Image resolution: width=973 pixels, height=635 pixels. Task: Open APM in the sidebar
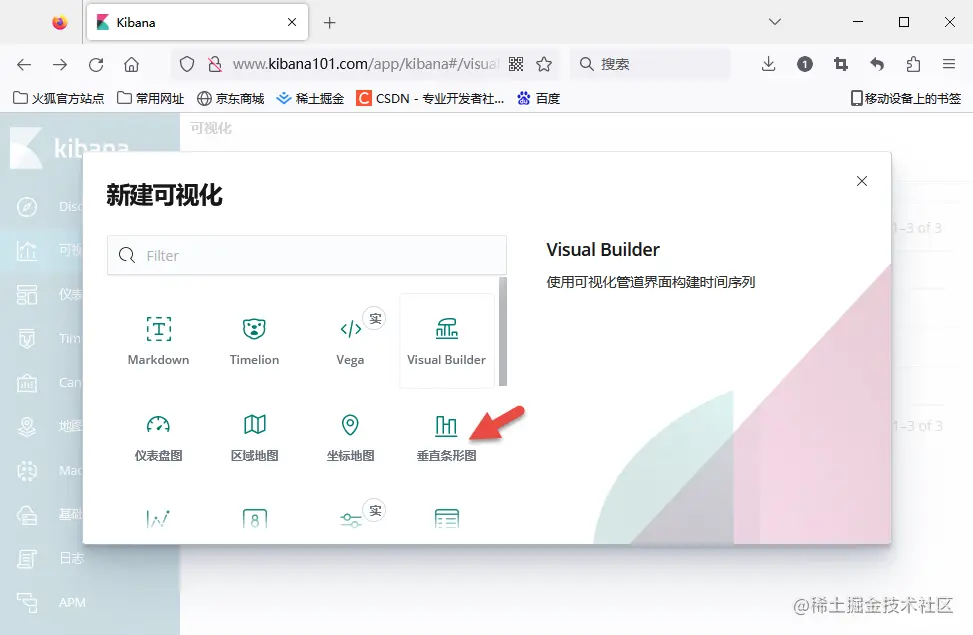(x=27, y=602)
